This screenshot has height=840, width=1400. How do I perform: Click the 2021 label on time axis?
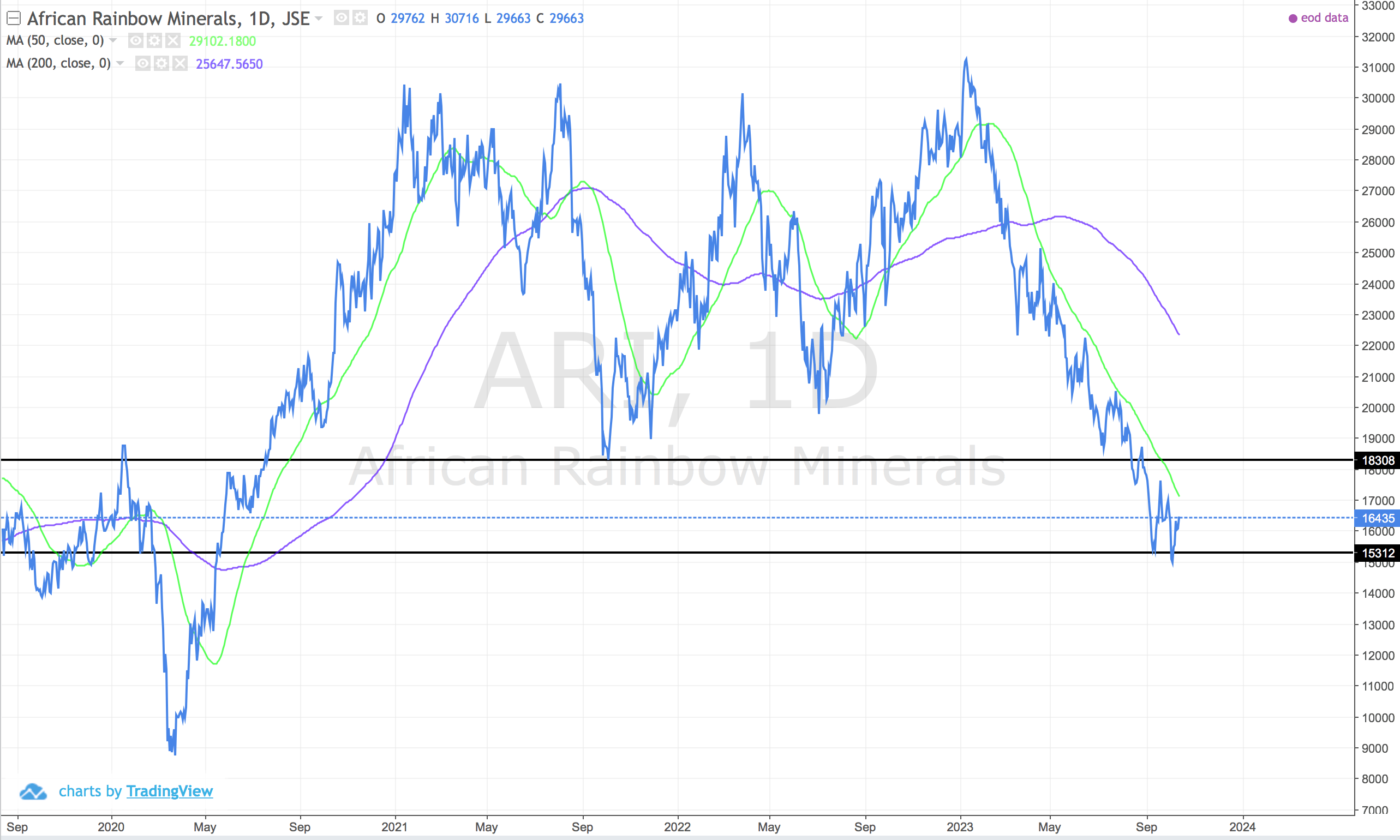(394, 827)
